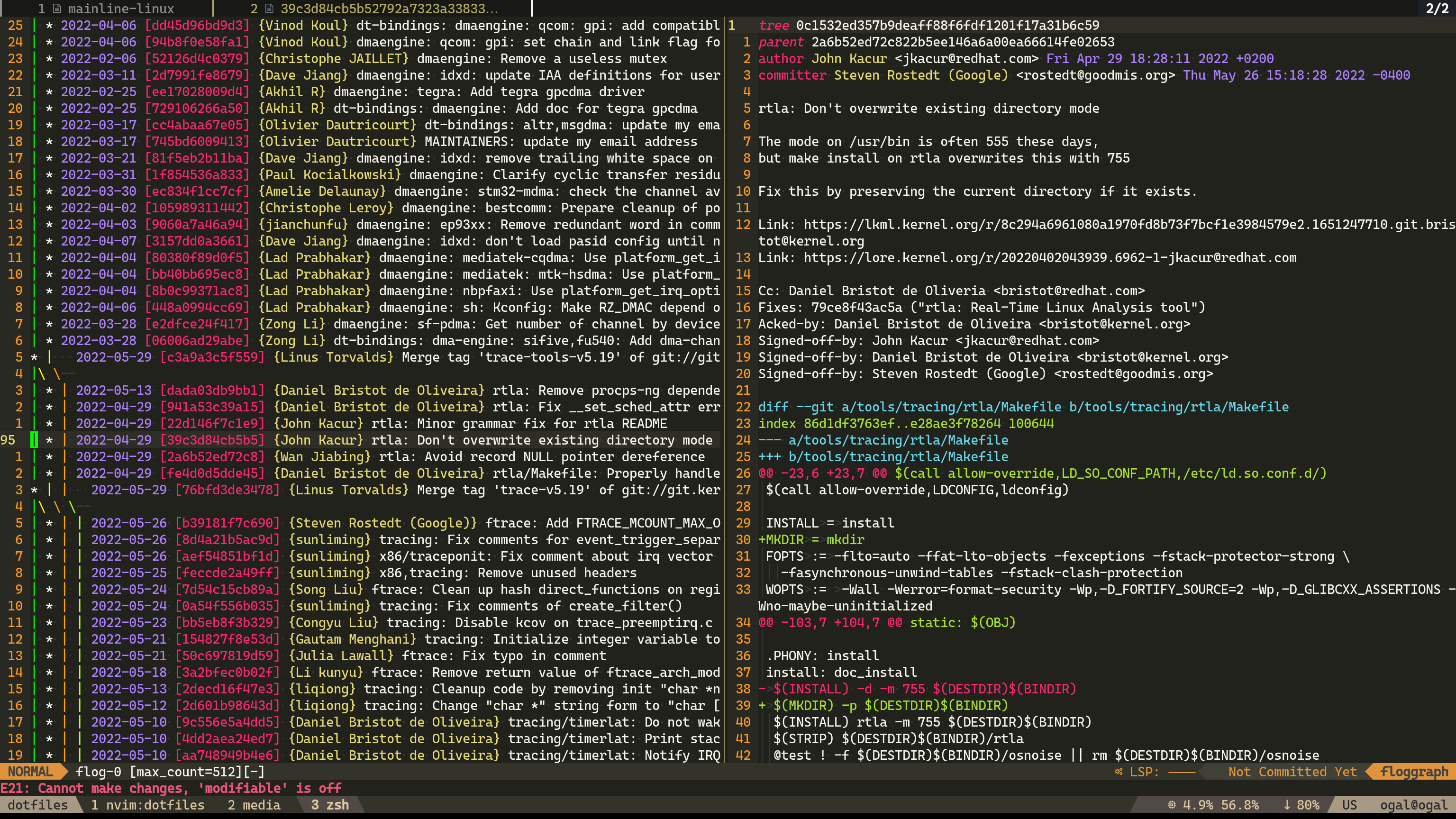Click the green cursor block at line 95
The height and width of the screenshot is (819, 1456).
coord(34,440)
